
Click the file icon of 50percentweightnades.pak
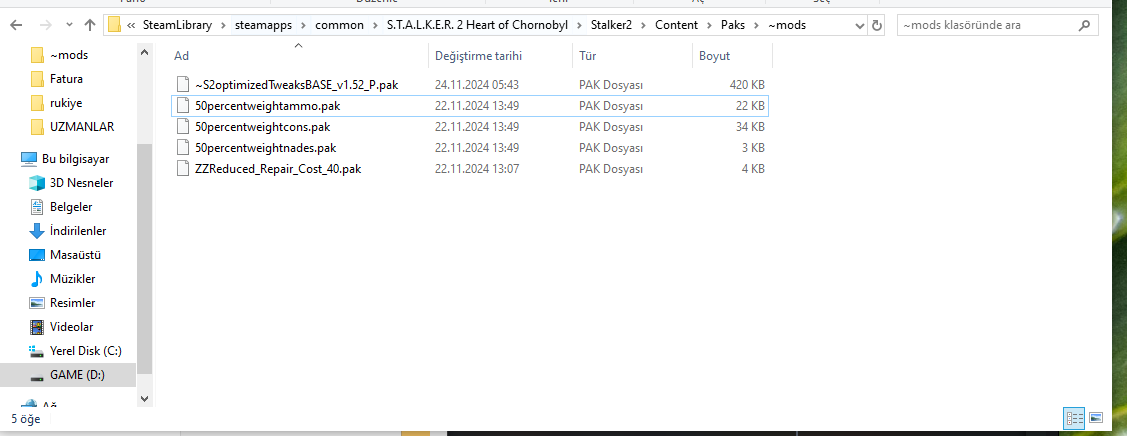(x=183, y=148)
